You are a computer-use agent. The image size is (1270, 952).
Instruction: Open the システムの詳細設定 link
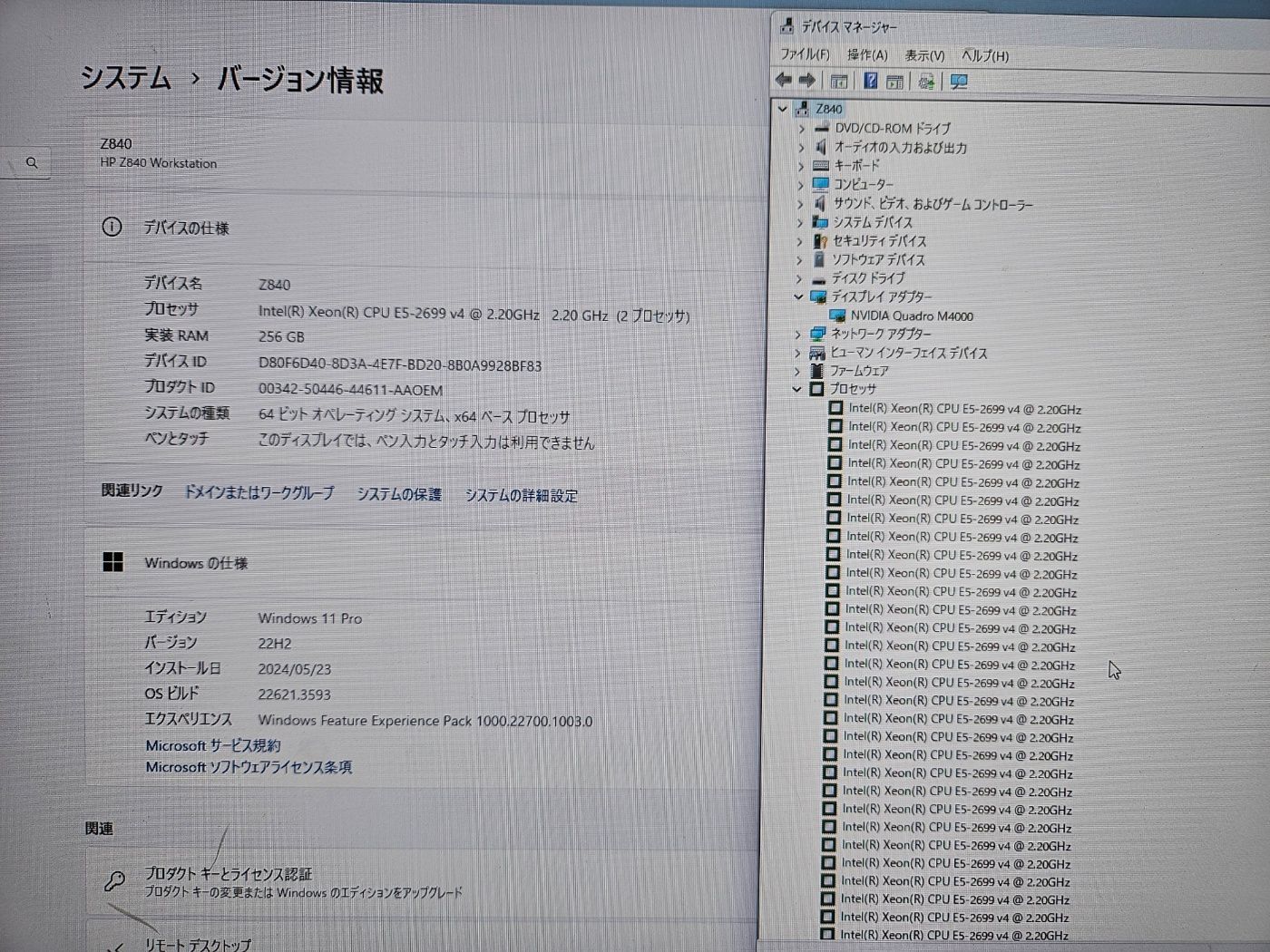522,495
